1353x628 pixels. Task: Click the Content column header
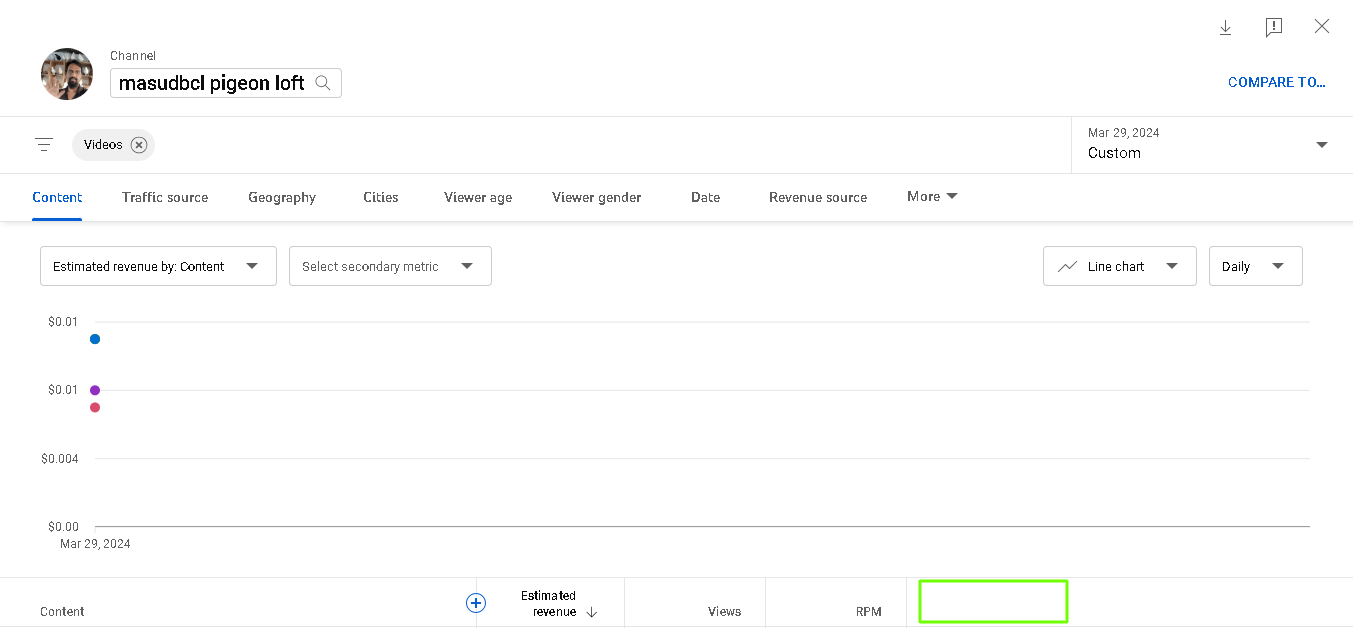[62, 611]
